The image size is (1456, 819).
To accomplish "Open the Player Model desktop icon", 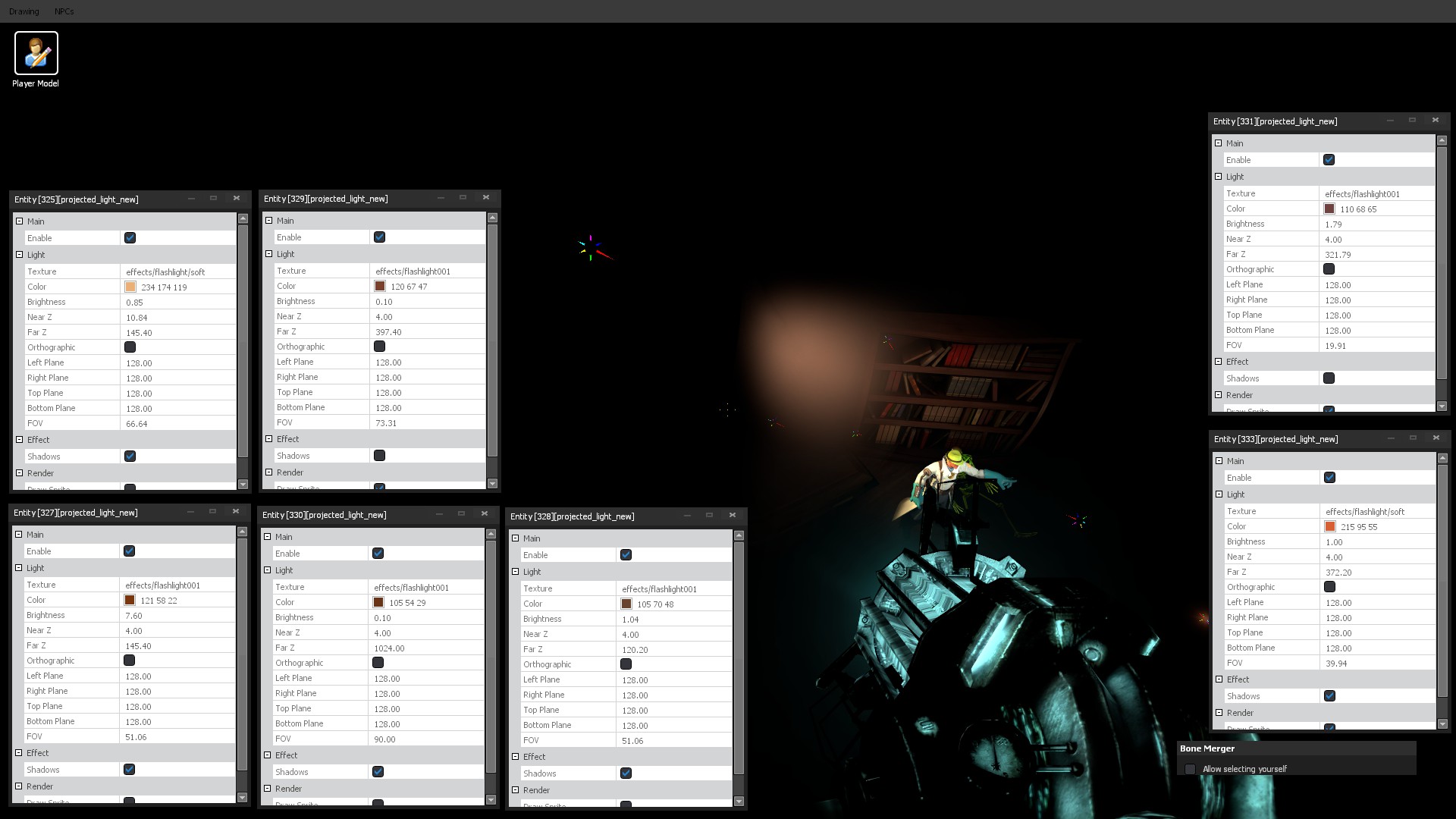I will coord(36,54).
